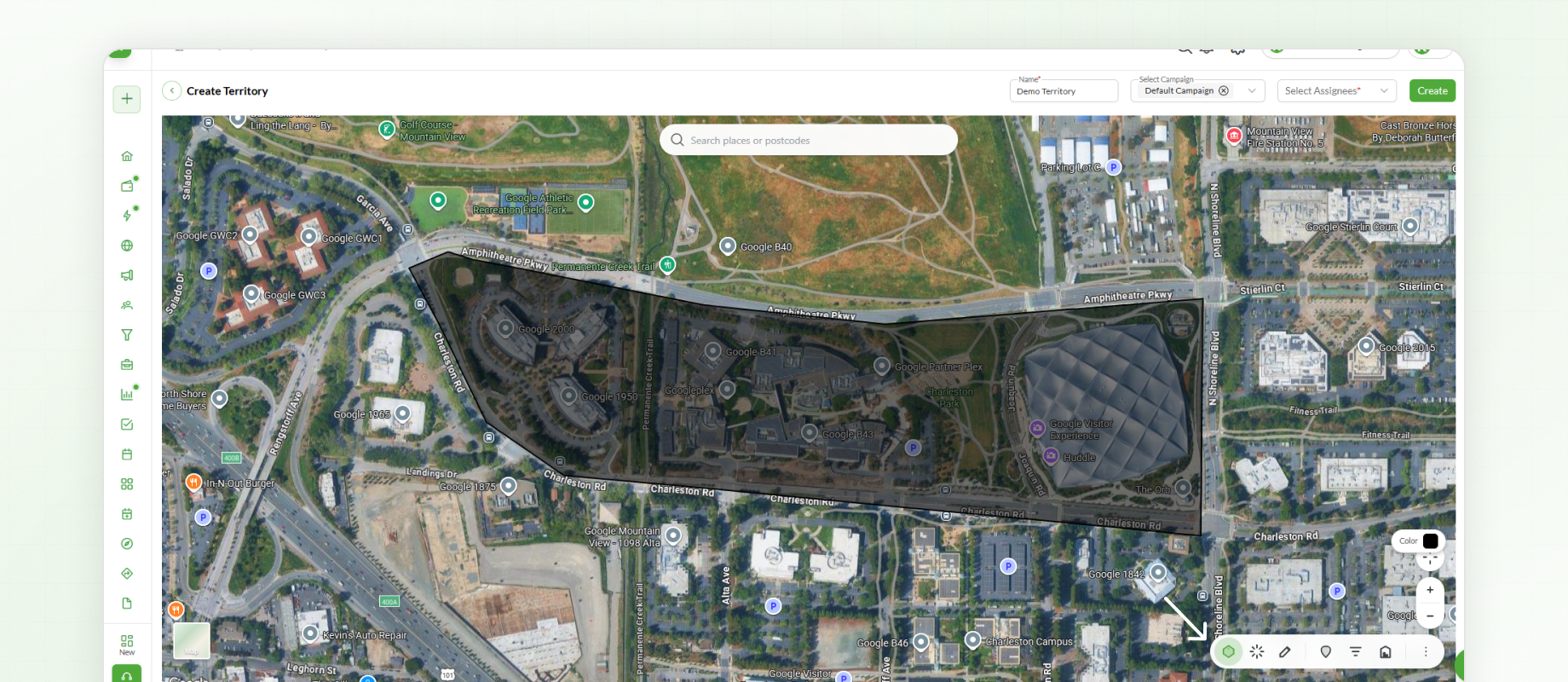This screenshot has height=682, width=1568.
Task: Open the three-dot more options menu
Action: (x=1426, y=651)
